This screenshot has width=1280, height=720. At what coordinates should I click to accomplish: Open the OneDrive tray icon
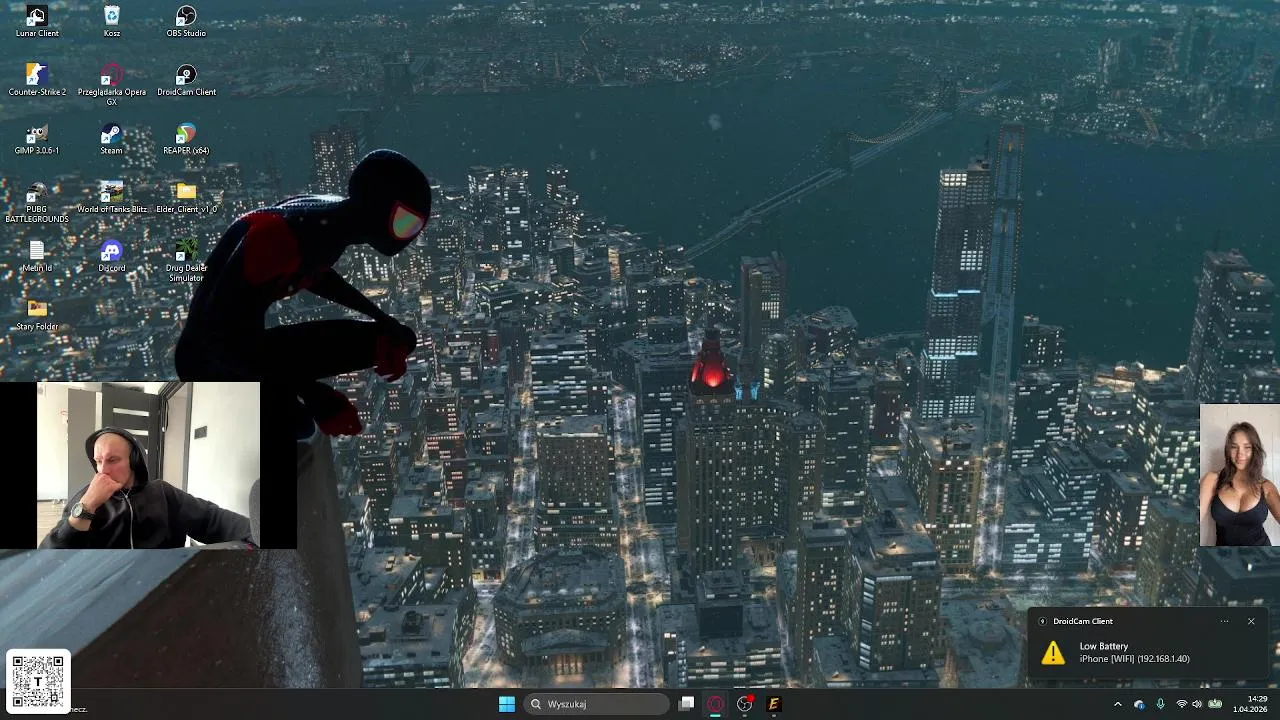[x=1139, y=704]
